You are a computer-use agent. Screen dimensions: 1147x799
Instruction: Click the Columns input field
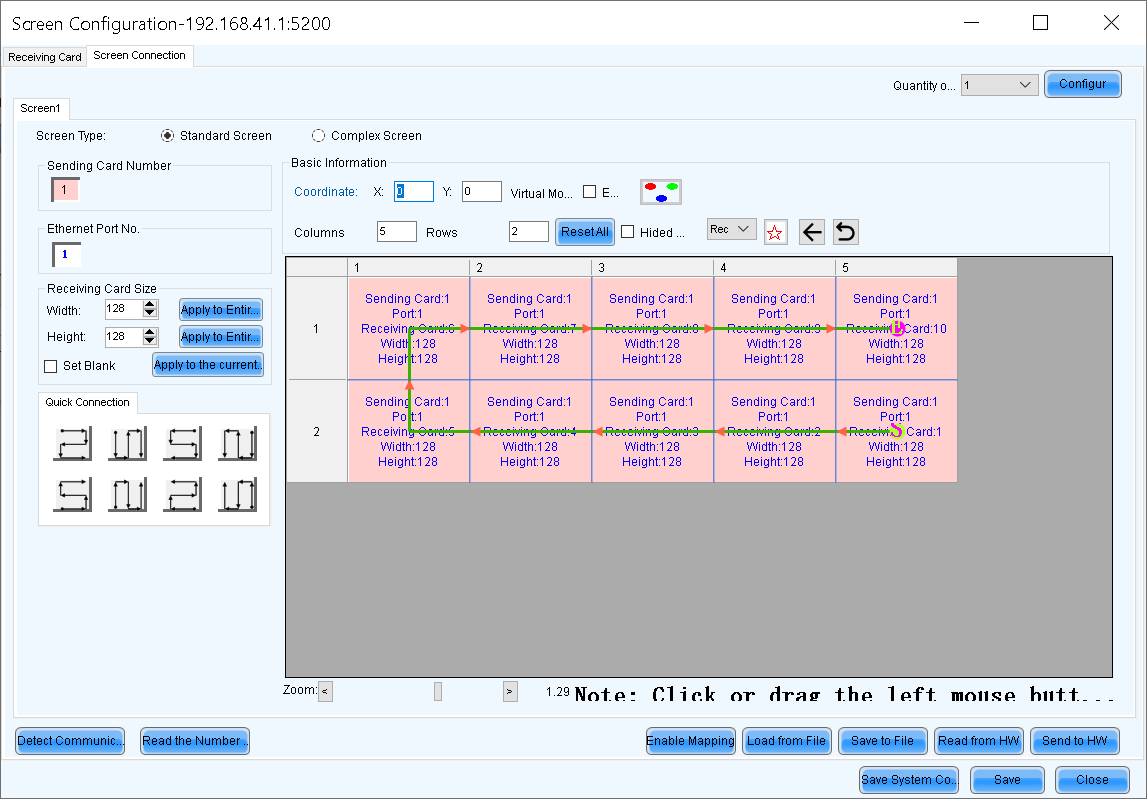coord(396,231)
